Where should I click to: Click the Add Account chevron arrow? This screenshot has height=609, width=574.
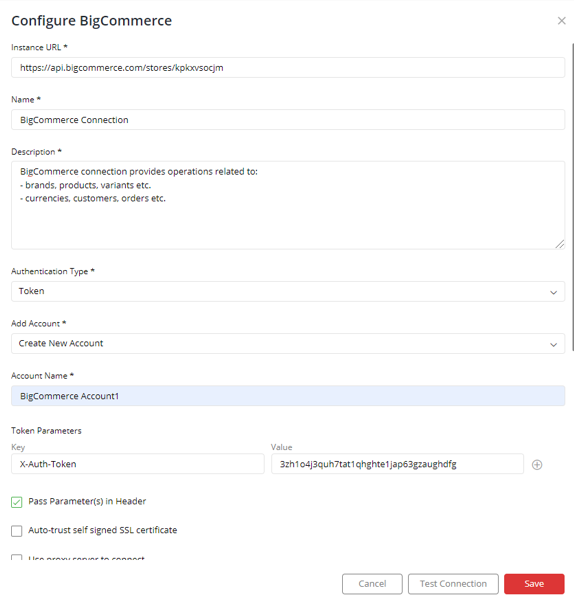pyautogui.click(x=553, y=345)
